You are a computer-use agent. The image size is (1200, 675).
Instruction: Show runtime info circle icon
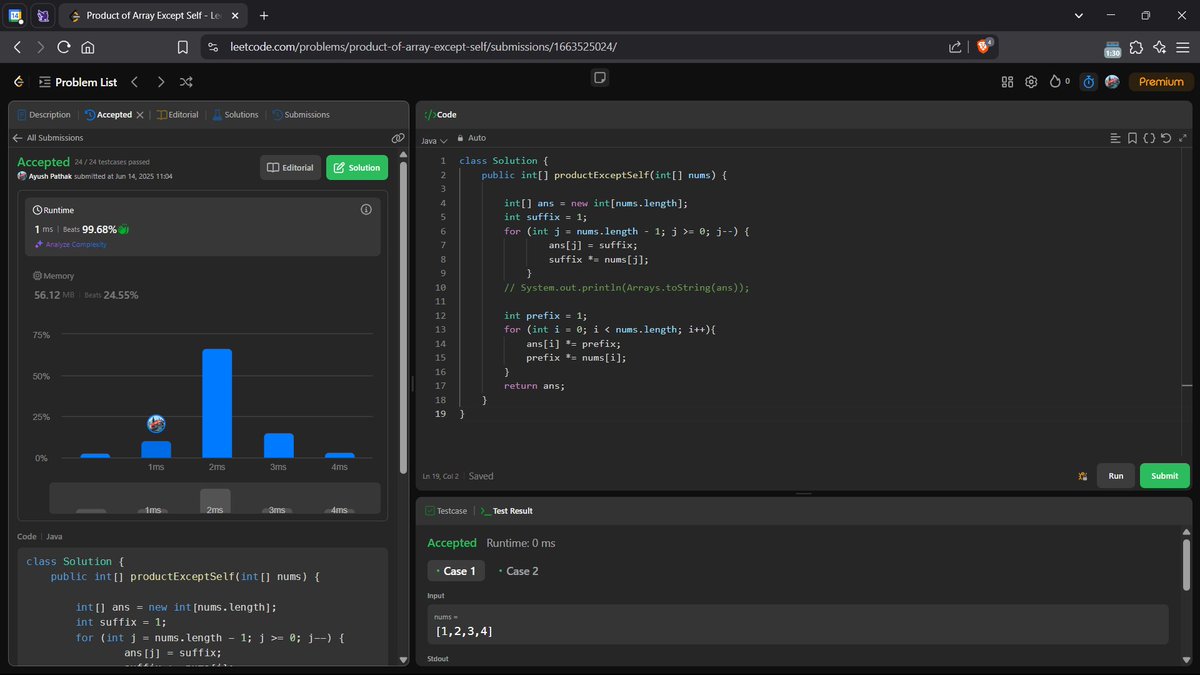366,210
